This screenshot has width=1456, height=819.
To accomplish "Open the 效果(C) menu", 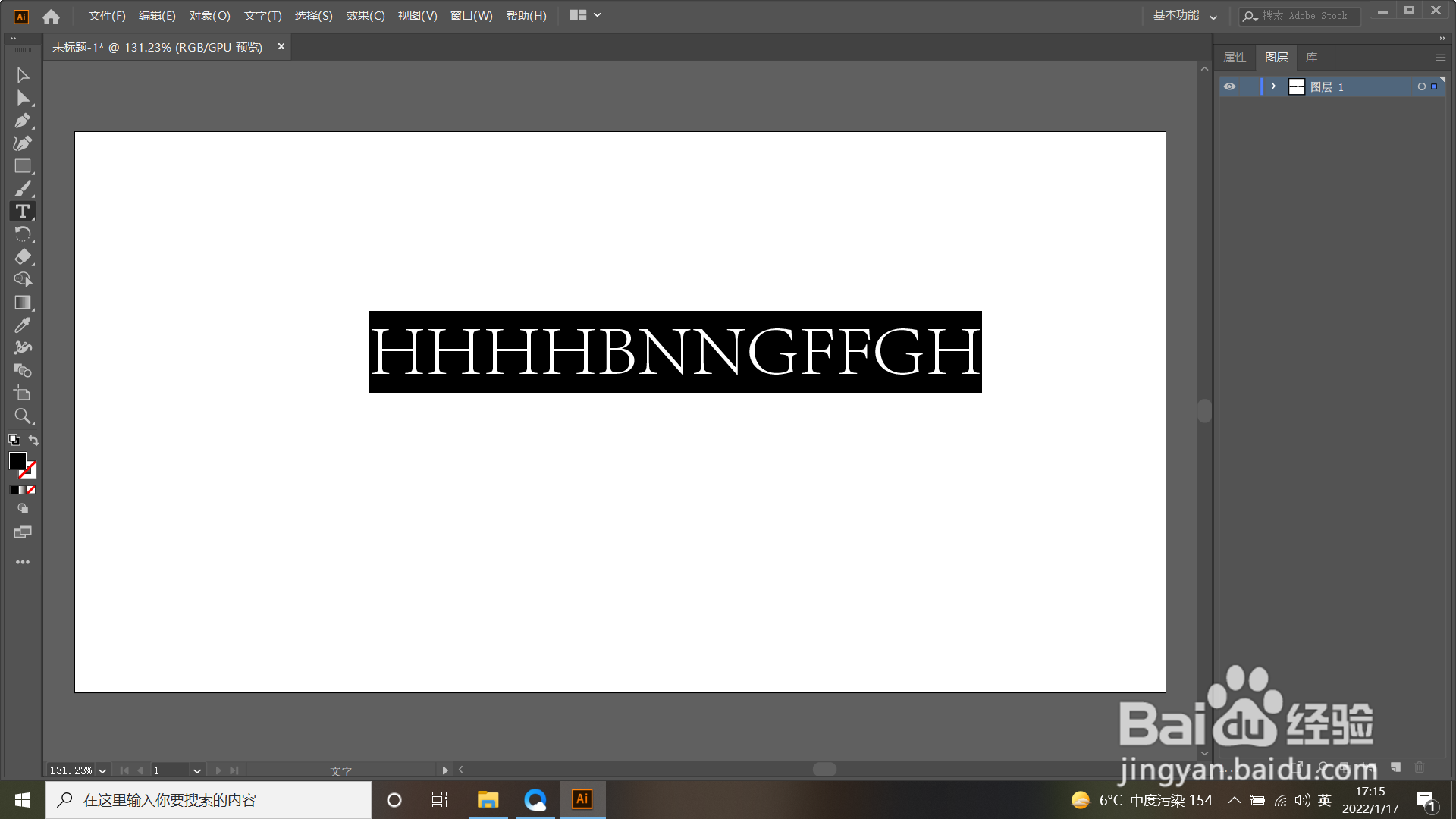I will 366,16.
